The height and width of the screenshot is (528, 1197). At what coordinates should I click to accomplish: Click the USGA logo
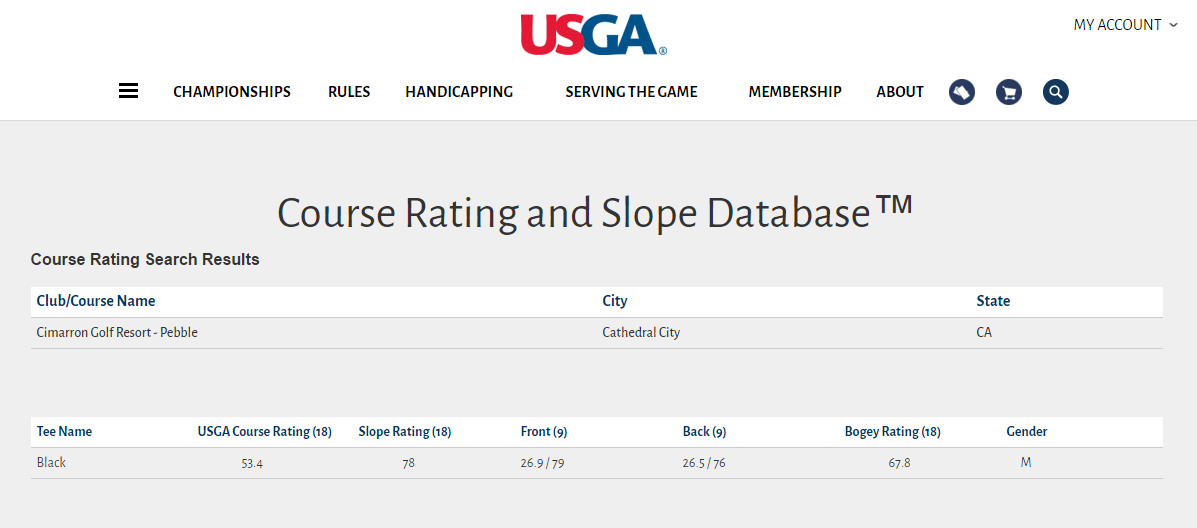point(593,34)
